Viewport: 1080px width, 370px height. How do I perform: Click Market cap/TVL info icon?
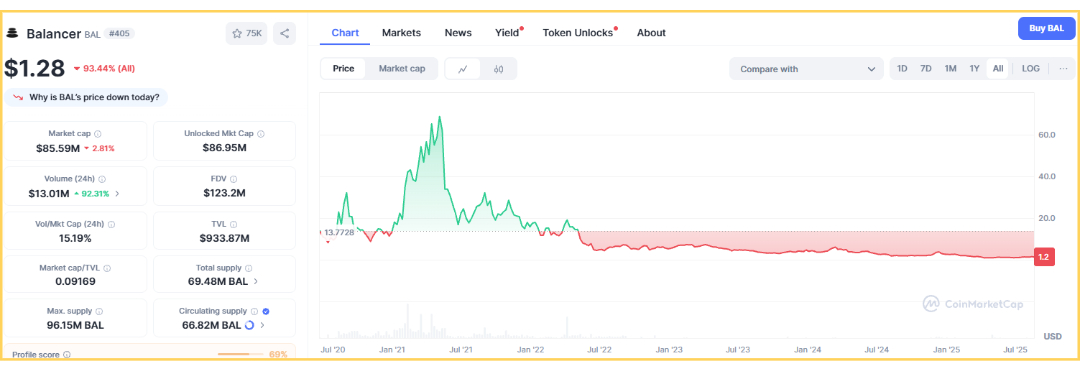tap(107, 268)
